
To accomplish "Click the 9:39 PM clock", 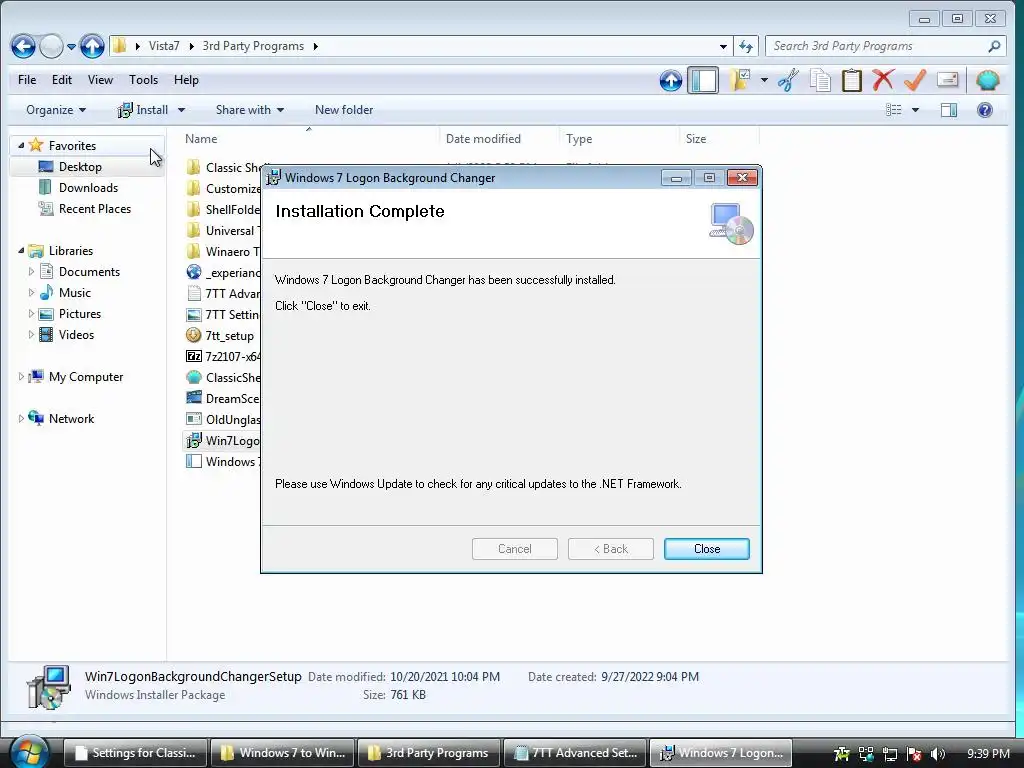I will point(987,753).
